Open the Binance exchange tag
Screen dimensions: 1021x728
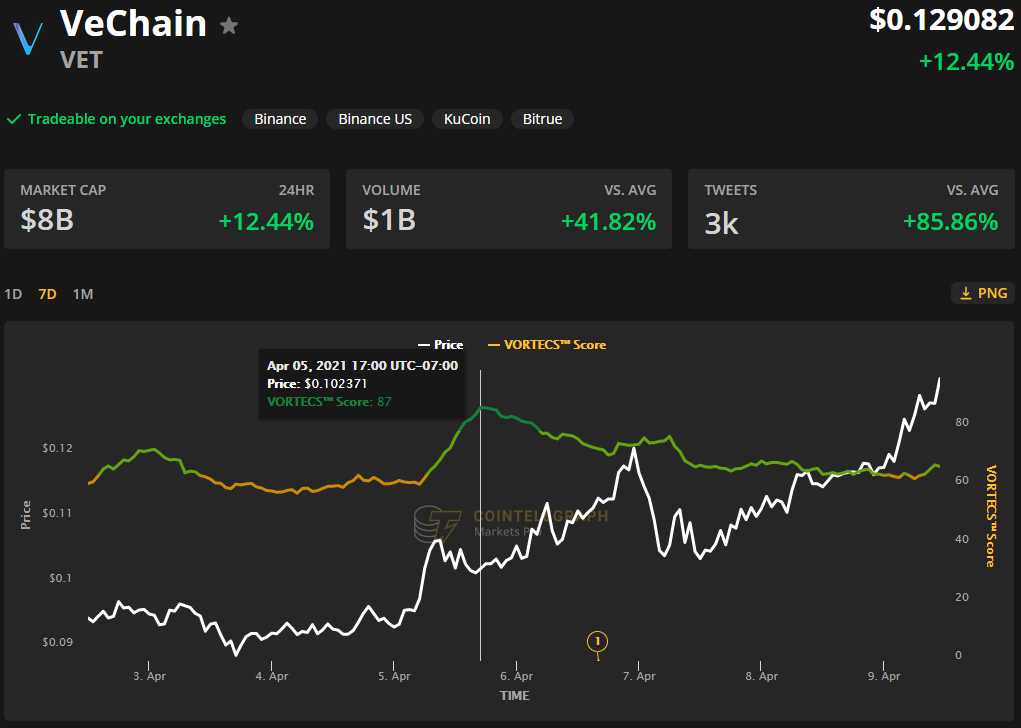pos(280,119)
